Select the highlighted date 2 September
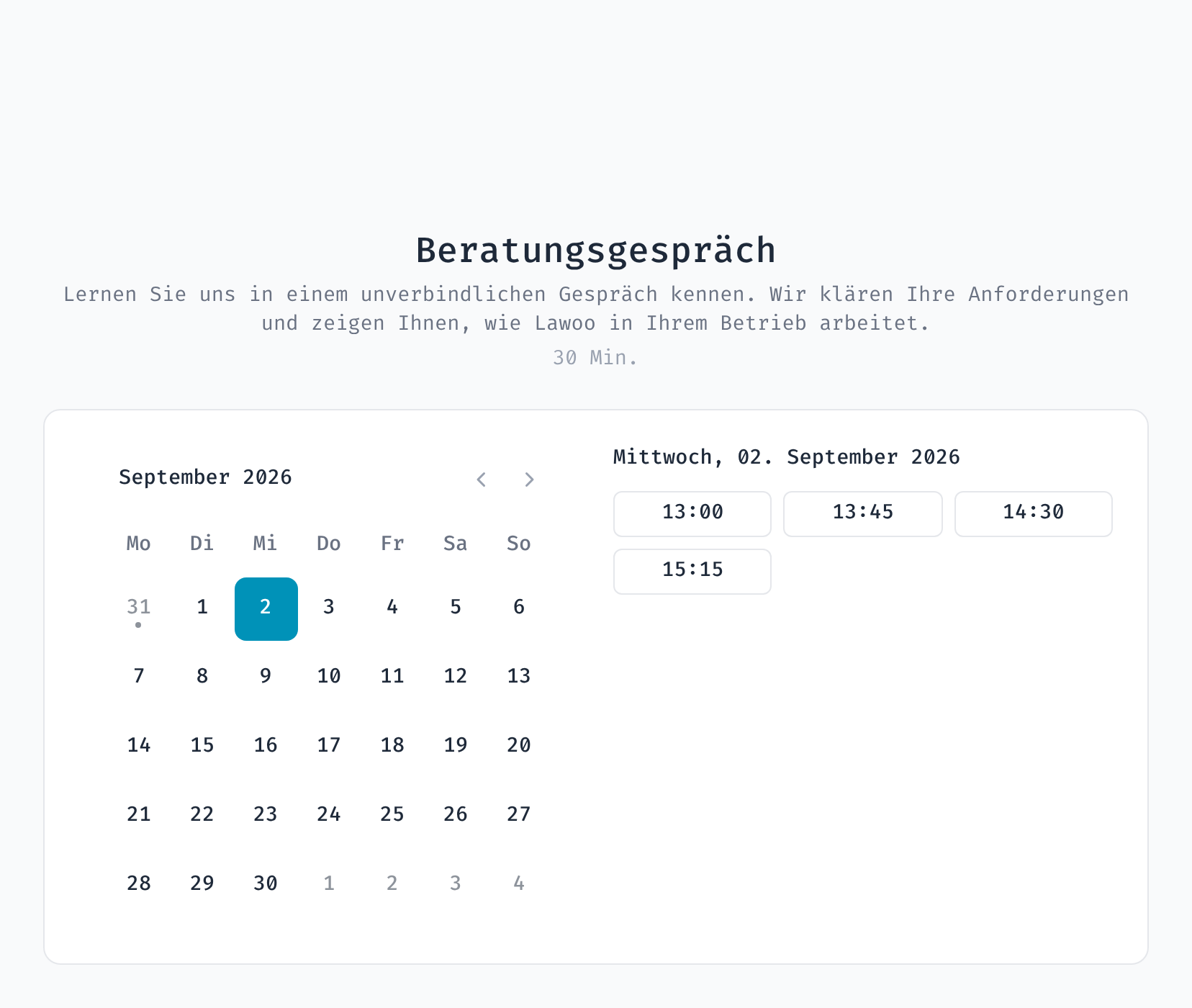The height and width of the screenshot is (1008, 1192). point(266,609)
